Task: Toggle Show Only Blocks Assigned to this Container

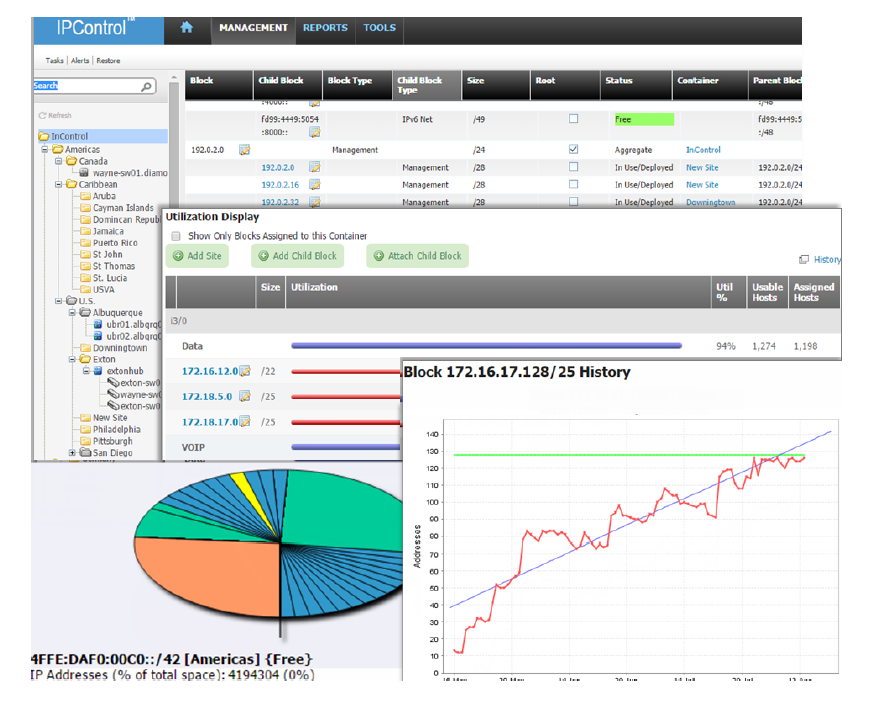Action: point(176,236)
